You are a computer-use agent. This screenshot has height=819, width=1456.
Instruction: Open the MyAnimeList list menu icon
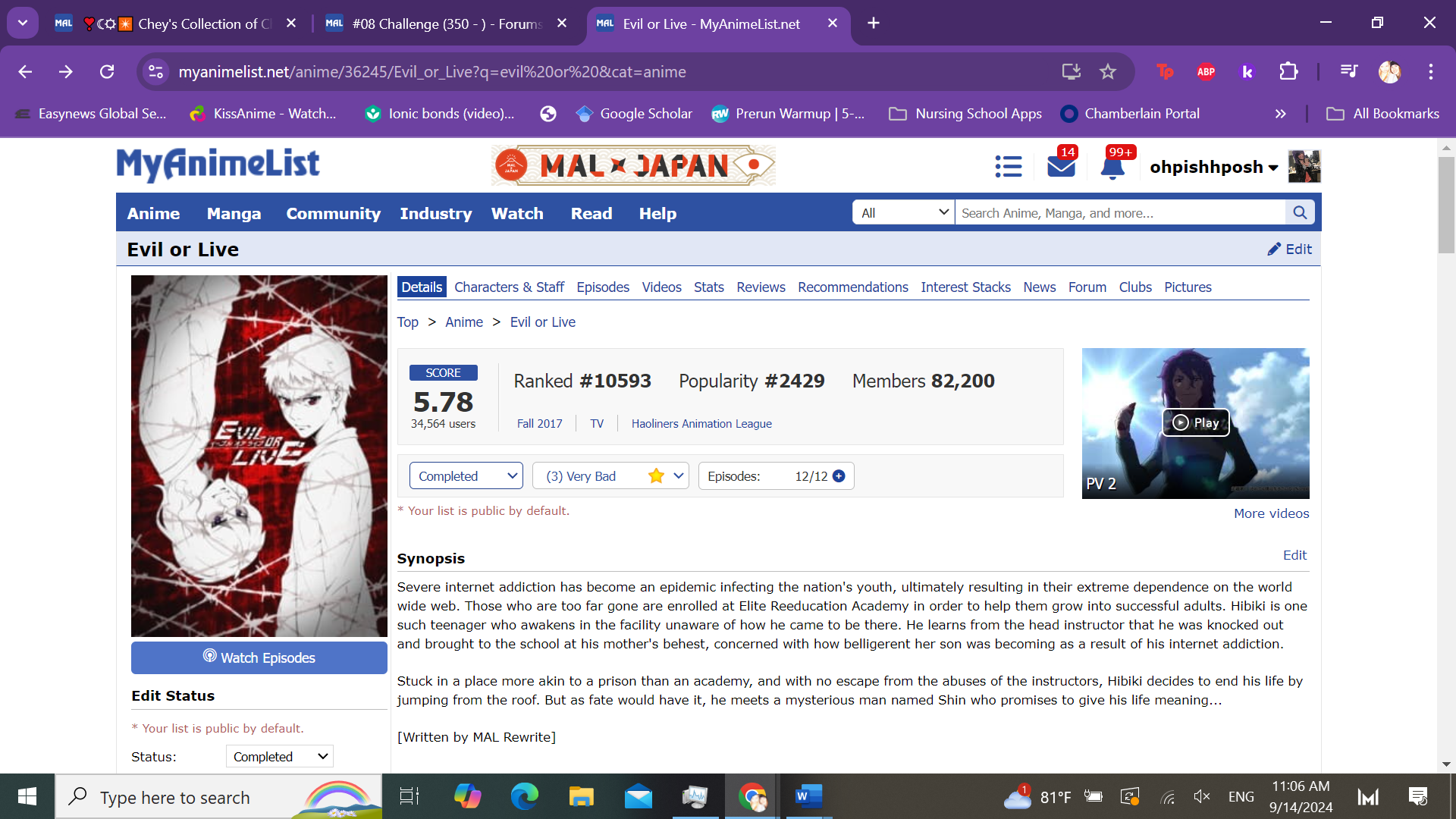coord(1009,166)
